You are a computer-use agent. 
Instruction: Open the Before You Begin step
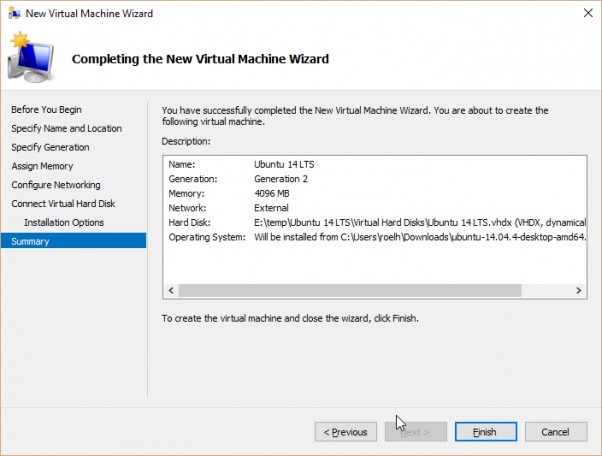click(46, 110)
